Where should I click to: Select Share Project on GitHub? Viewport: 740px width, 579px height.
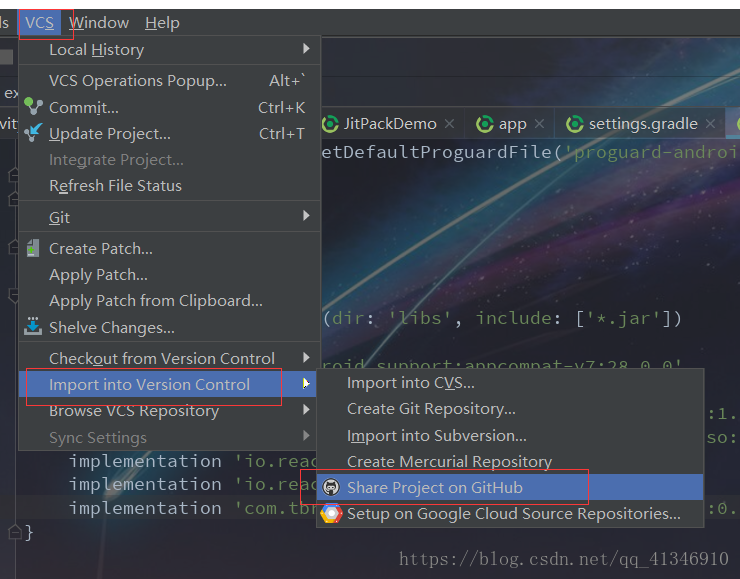coord(510,487)
